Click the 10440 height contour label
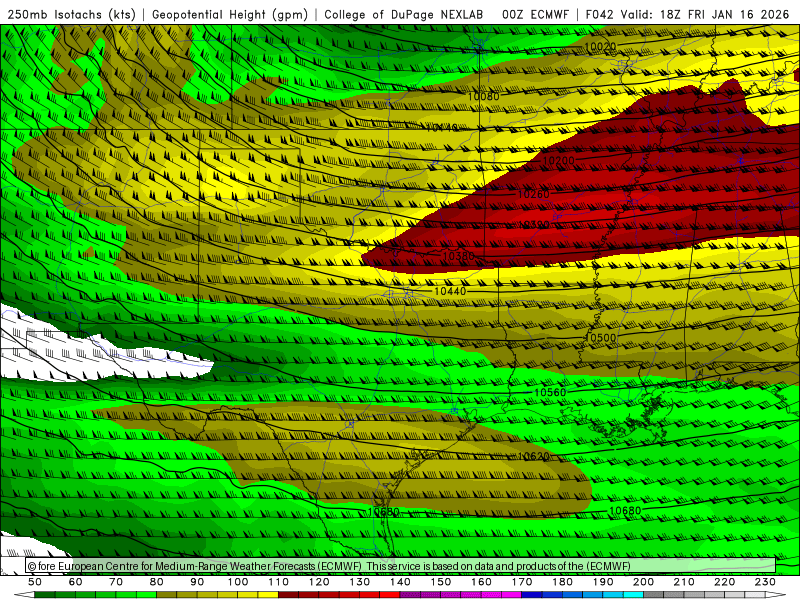The image size is (800, 600). [x=450, y=291]
